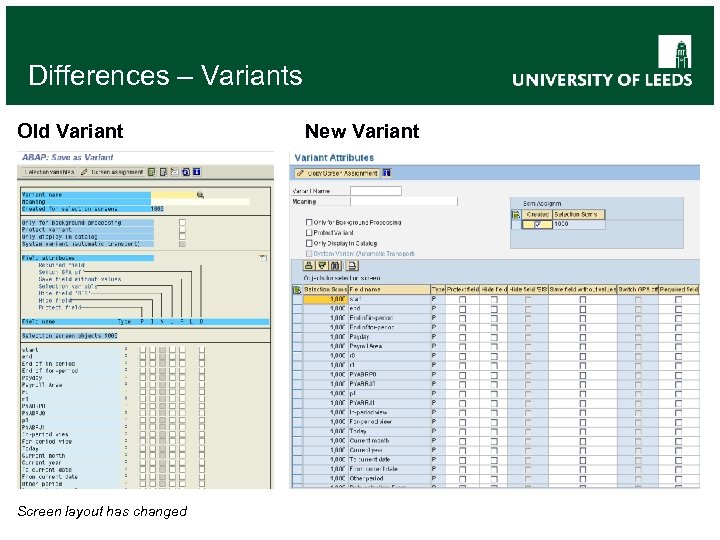Image resolution: width=720 pixels, height=540 pixels.
Task: Tick Only display in catalog in old variant
Action: click(182, 236)
